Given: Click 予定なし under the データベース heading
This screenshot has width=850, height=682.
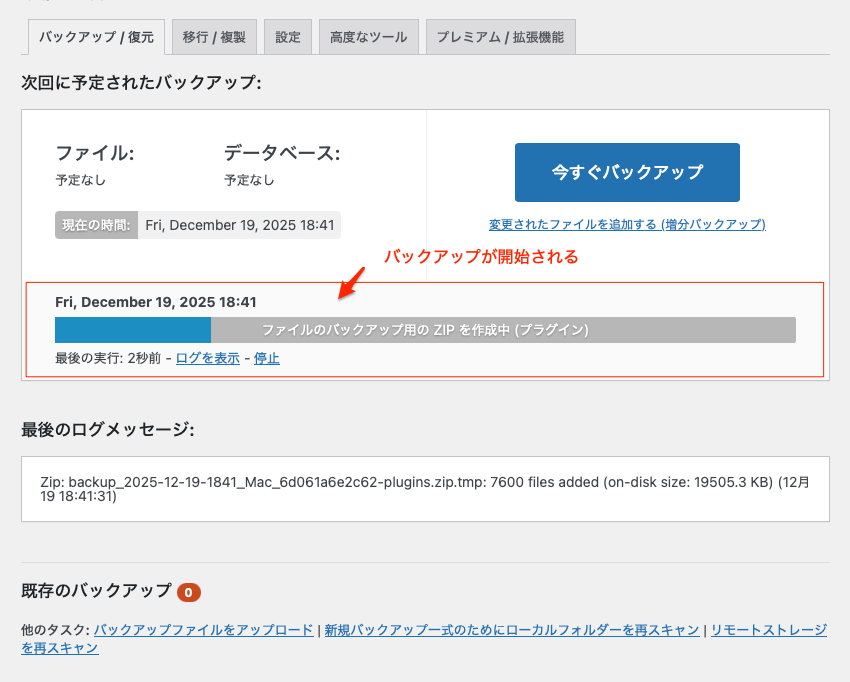Looking at the screenshot, I should coord(249,180).
